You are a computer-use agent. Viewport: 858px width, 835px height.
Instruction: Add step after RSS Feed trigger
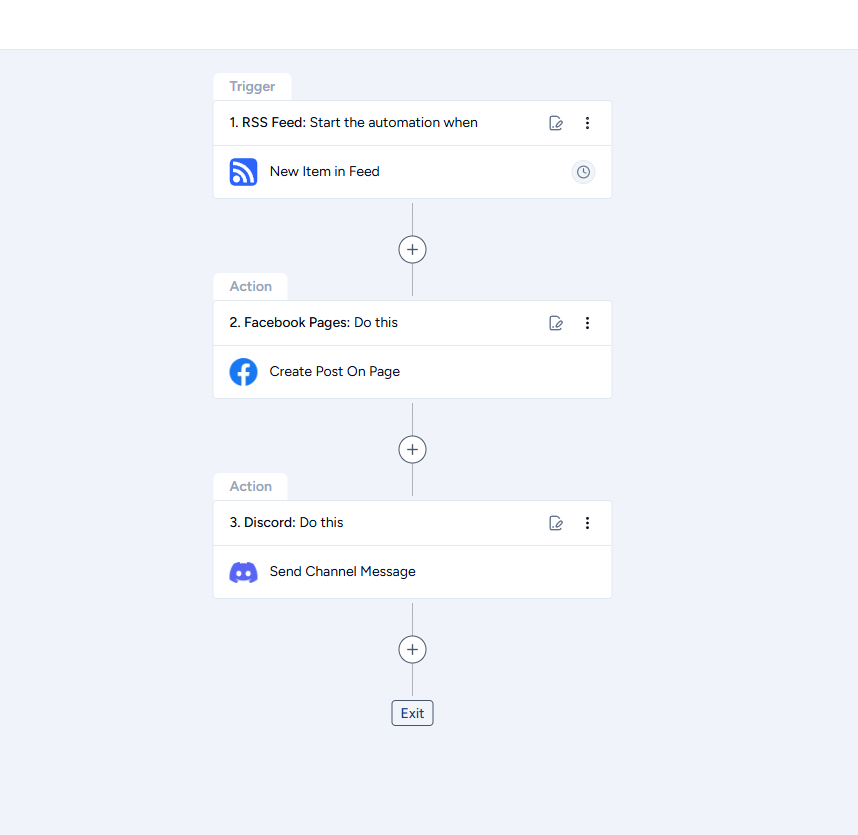pyautogui.click(x=412, y=249)
